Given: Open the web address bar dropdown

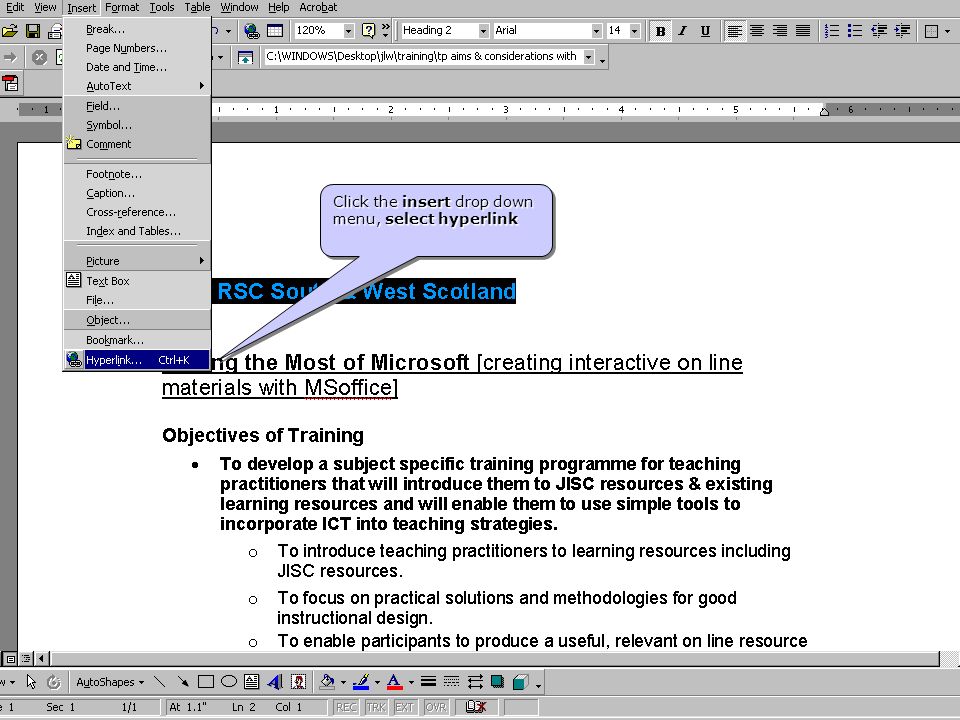Looking at the screenshot, I should [x=588, y=57].
